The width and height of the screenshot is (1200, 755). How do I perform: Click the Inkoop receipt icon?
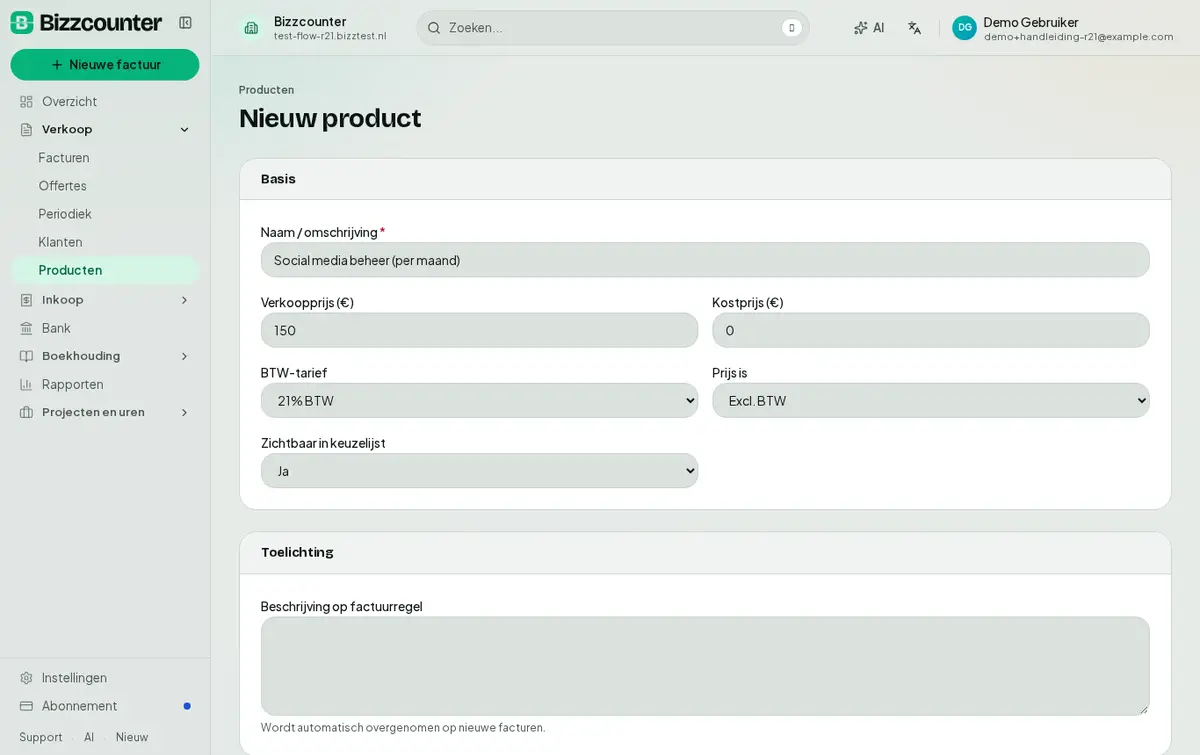tap(26, 300)
